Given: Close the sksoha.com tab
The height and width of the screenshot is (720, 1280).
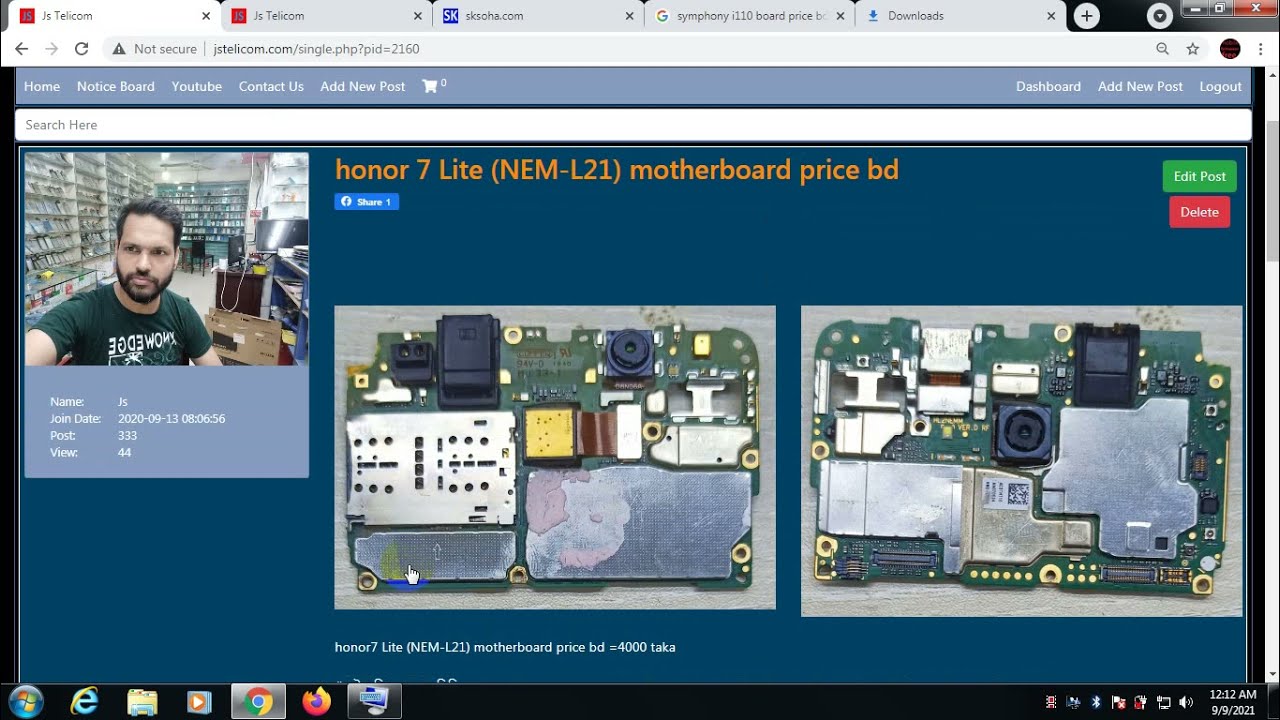Looking at the screenshot, I should coord(629,16).
